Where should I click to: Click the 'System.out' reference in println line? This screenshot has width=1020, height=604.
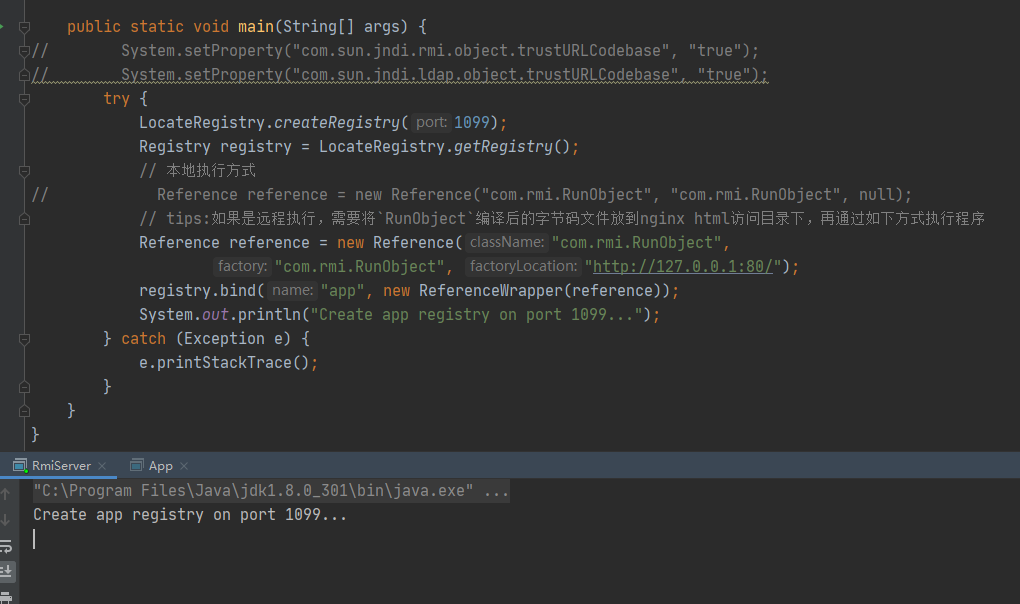coord(183,315)
